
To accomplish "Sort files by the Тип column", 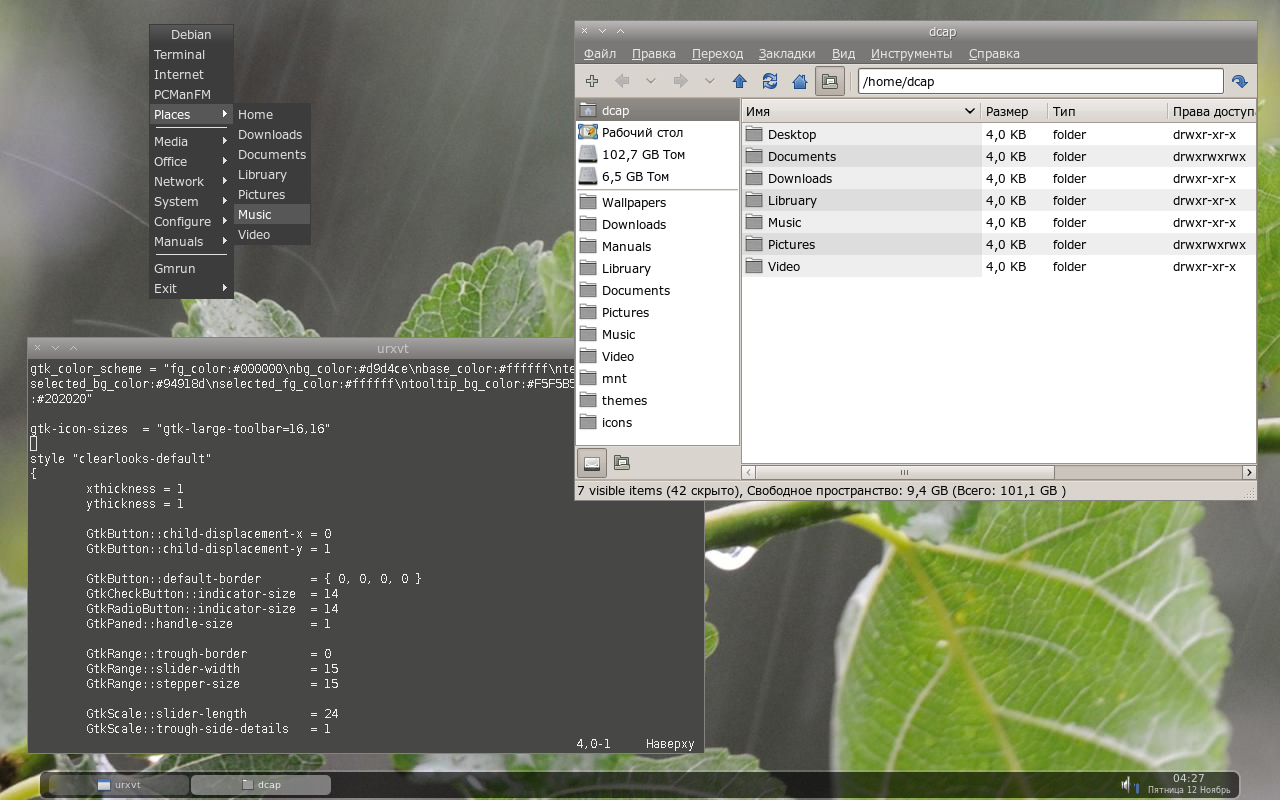I will tap(1107, 111).
